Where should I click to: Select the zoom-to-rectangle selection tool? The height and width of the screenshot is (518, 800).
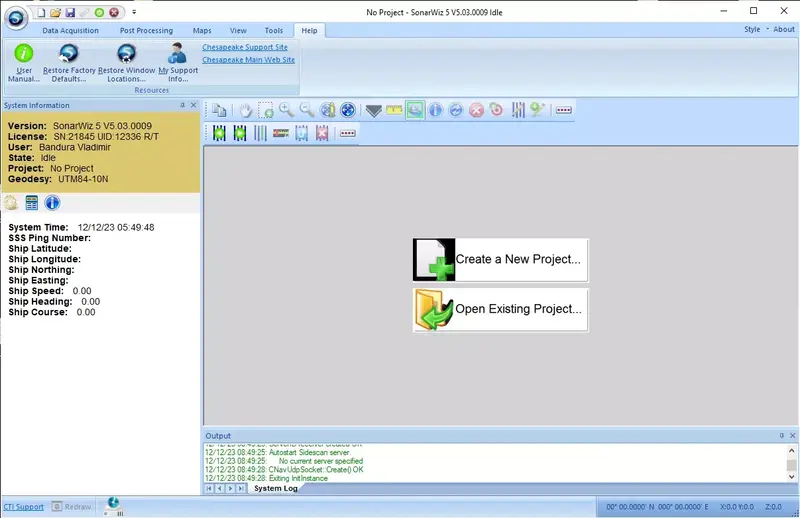point(266,110)
